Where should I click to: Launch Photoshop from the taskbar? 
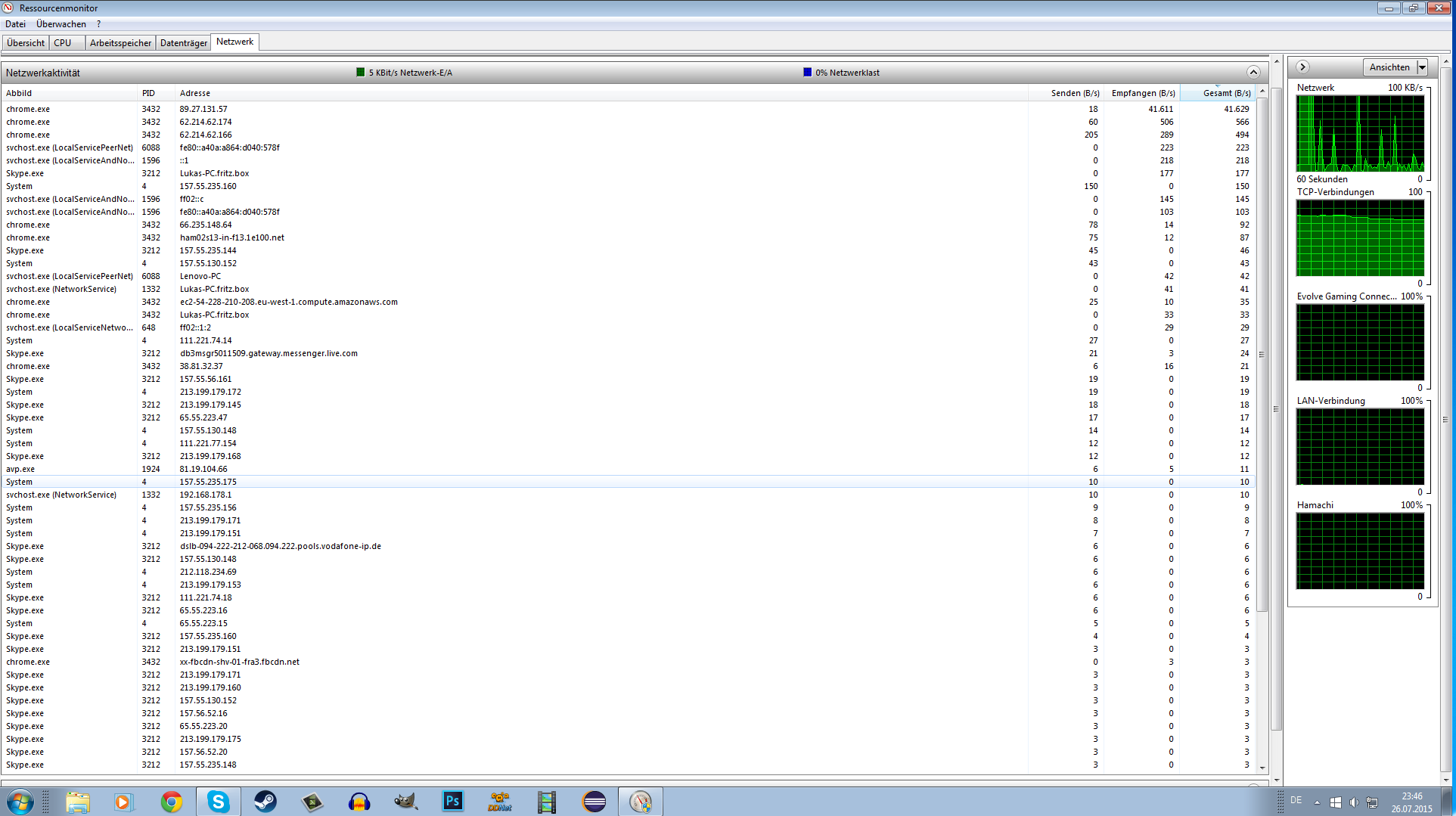pyautogui.click(x=453, y=802)
